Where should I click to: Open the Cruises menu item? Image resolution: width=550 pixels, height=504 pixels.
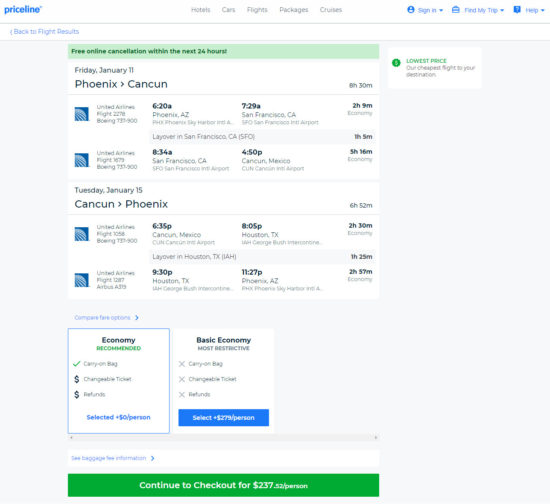(331, 10)
